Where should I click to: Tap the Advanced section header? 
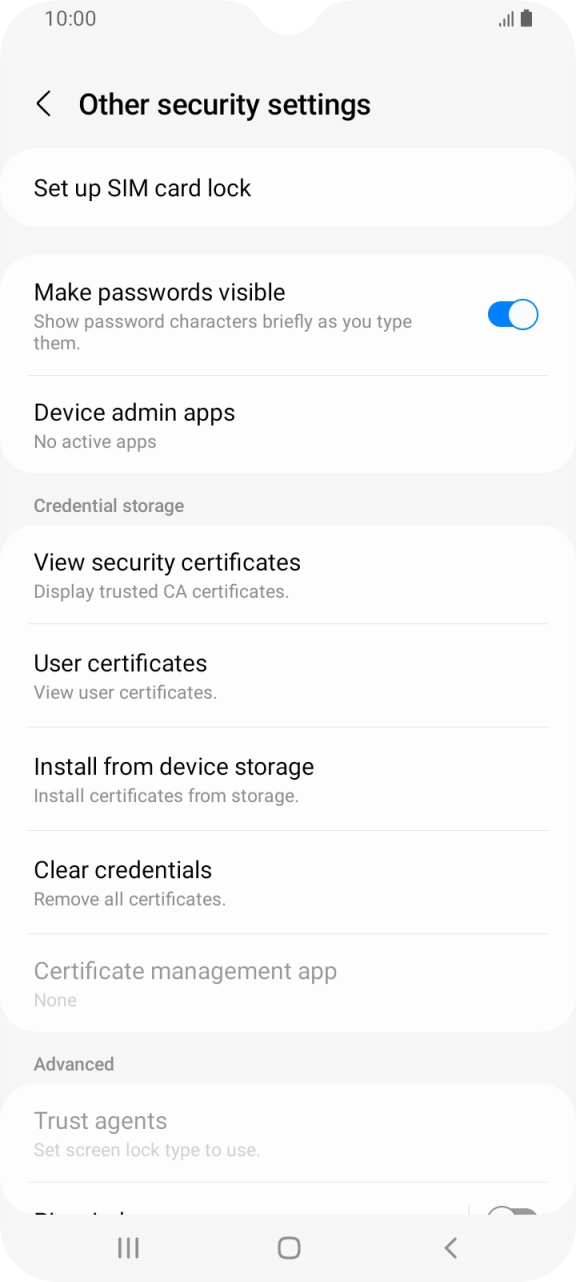[74, 1064]
